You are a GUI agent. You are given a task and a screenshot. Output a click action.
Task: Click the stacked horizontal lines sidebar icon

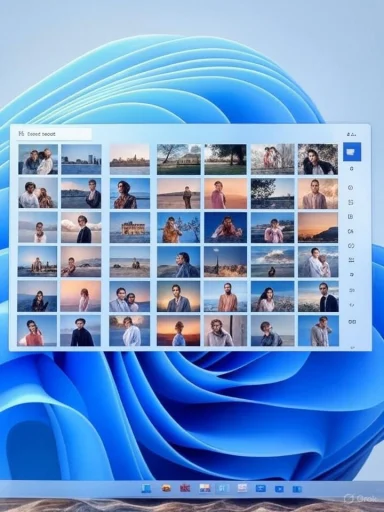click(351, 260)
